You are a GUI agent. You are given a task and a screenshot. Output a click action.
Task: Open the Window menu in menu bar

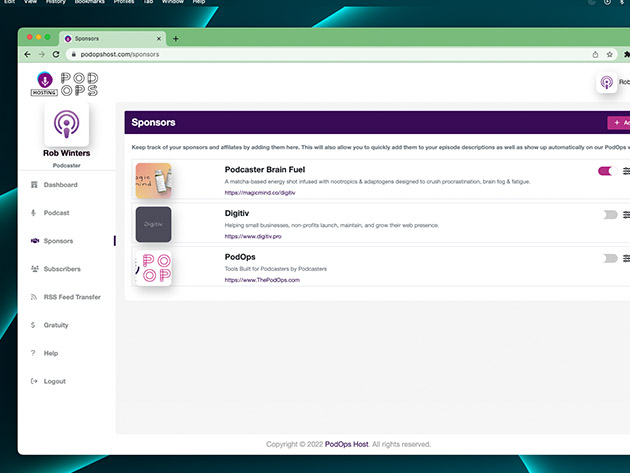click(172, 2)
